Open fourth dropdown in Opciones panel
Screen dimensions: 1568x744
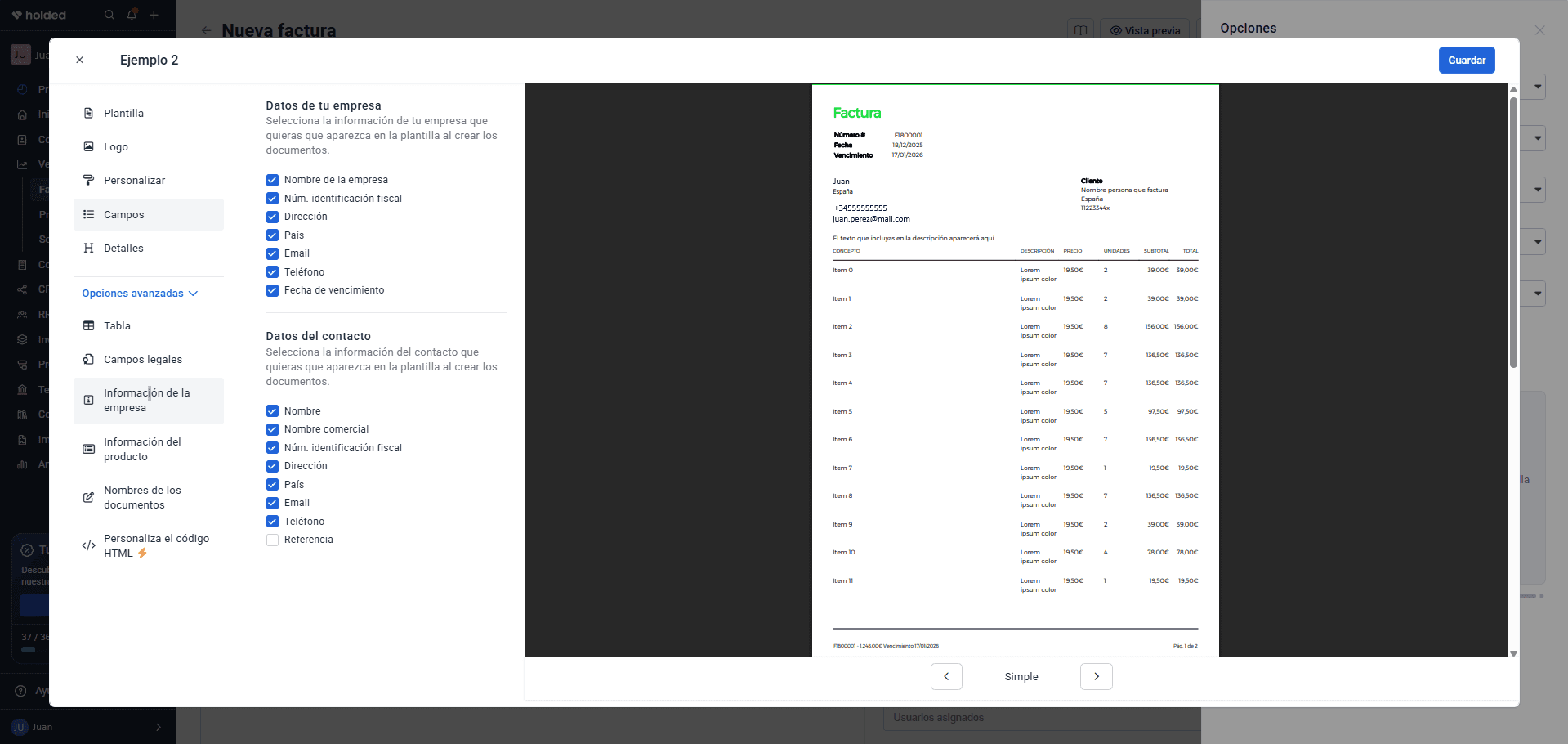[1538, 242]
